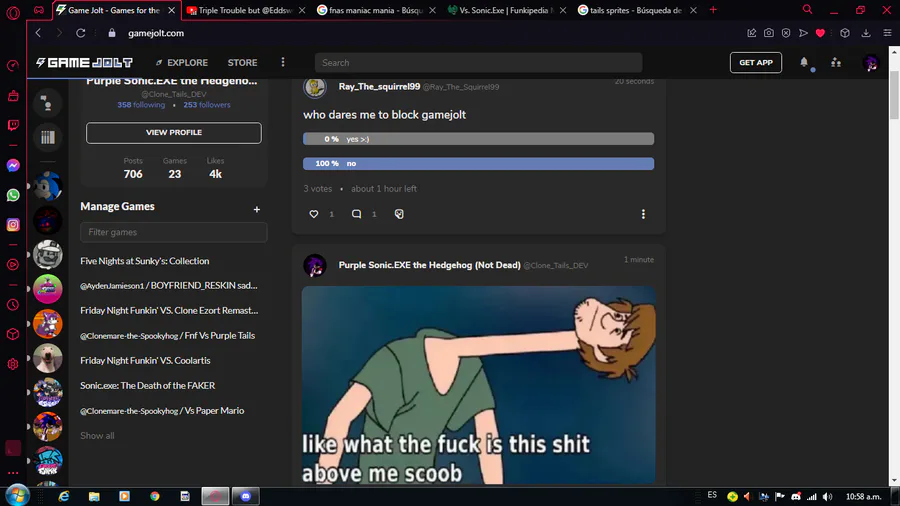900x506 pixels.
Task: Open the Shaggy meme image
Action: (x=478, y=385)
